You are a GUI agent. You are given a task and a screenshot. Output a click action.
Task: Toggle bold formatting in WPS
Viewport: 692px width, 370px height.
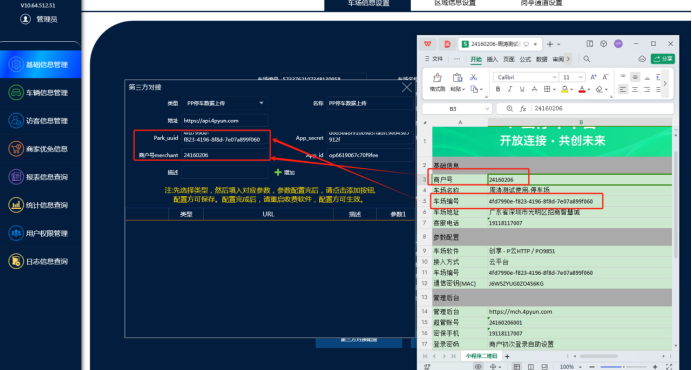[498, 89]
